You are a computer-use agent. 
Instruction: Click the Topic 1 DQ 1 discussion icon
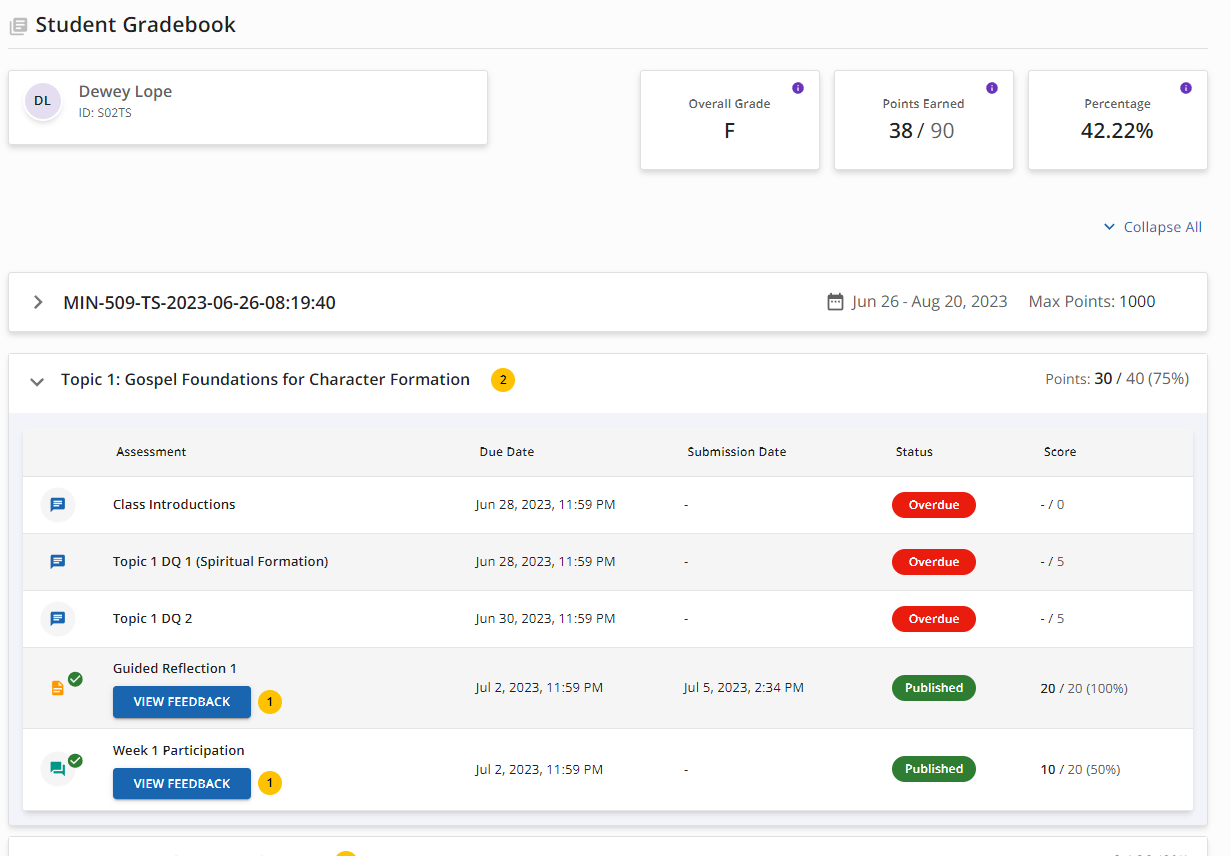click(58, 562)
